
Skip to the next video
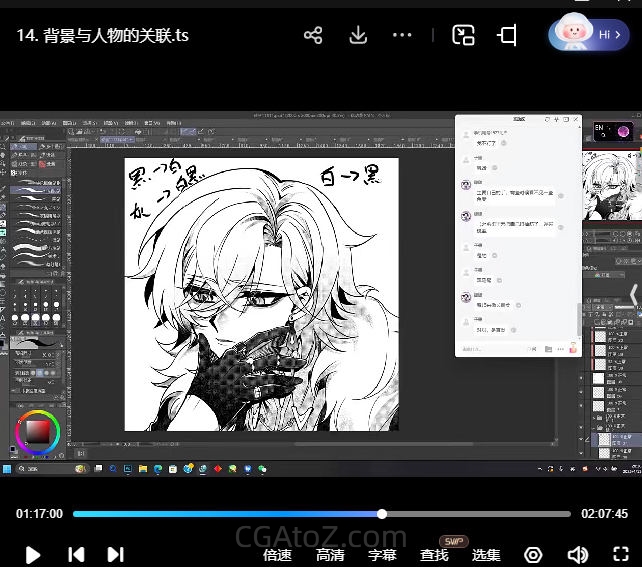[115, 554]
